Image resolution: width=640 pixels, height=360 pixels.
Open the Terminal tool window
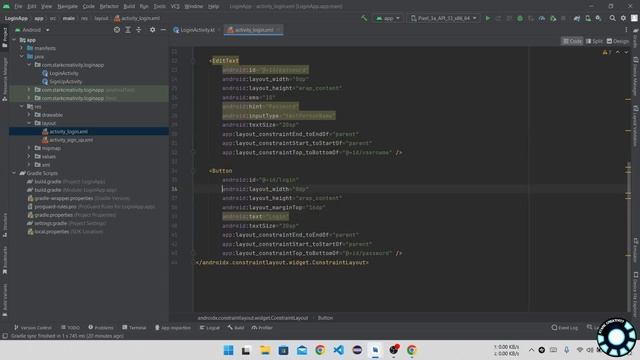(134, 328)
